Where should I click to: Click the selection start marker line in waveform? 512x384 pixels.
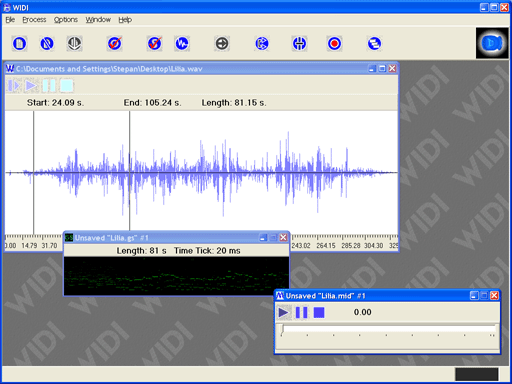[33, 173]
